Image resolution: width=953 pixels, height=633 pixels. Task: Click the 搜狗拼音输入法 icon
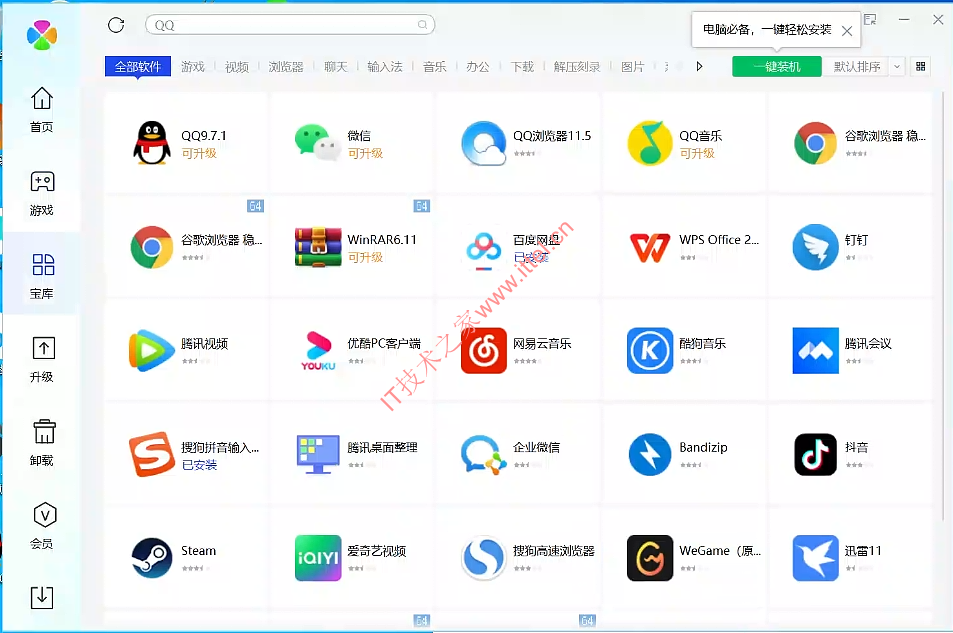pyautogui.click(x=152, y=454)
